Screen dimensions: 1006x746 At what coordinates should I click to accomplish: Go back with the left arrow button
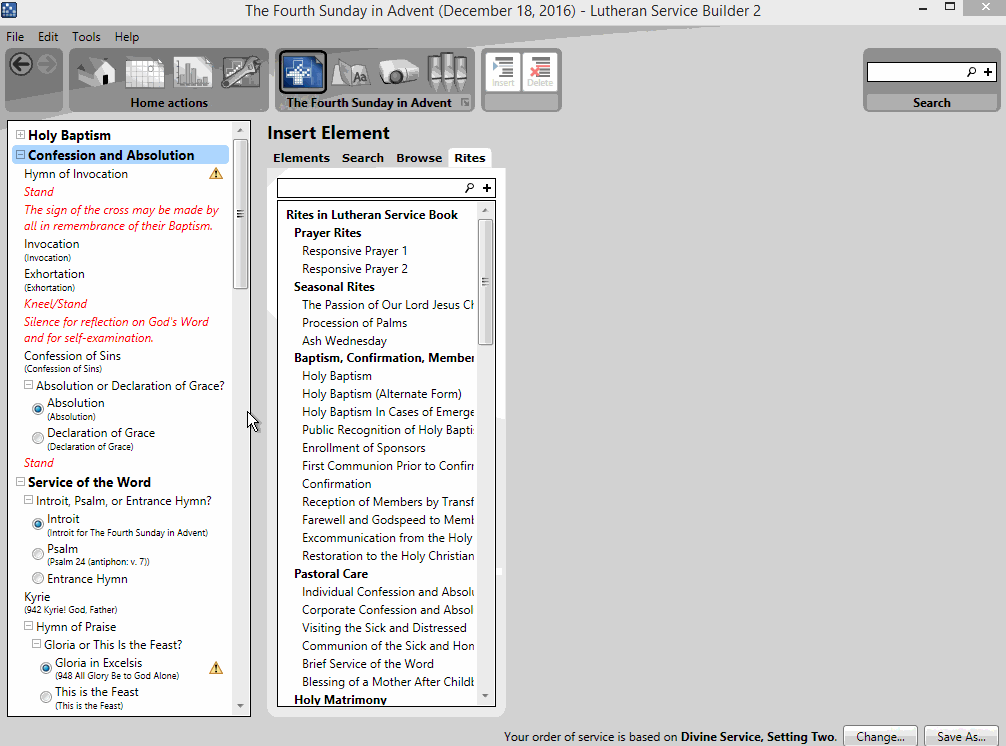click(21, 64)
